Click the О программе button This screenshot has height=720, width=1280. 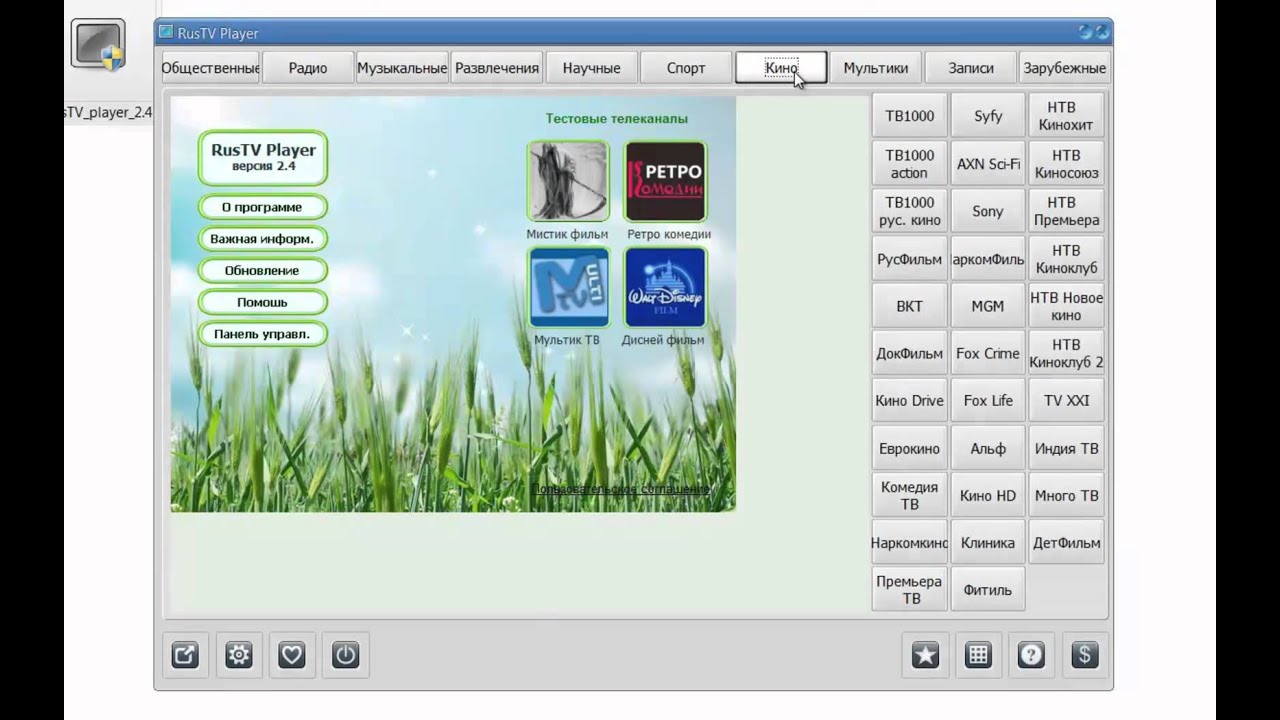point(262,207)
